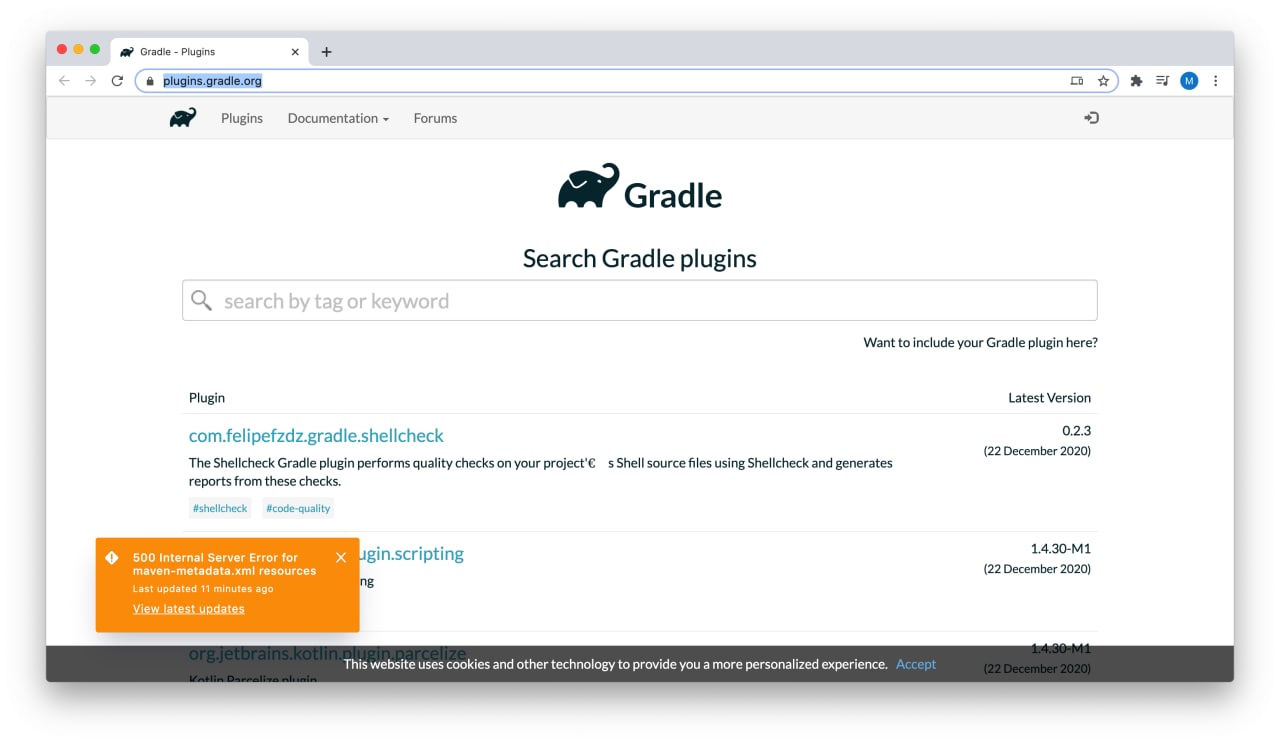Close the Gradle - Plugins tab
Screen dimensions: 1280x743
tap(295, 52)
